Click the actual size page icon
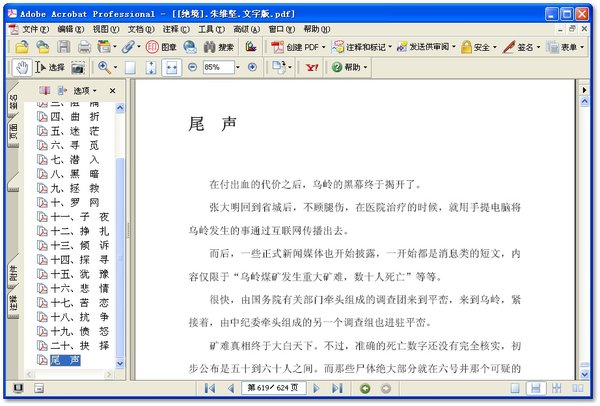The height and width of the screenshot is (406, 600). [x=130, y=68]
